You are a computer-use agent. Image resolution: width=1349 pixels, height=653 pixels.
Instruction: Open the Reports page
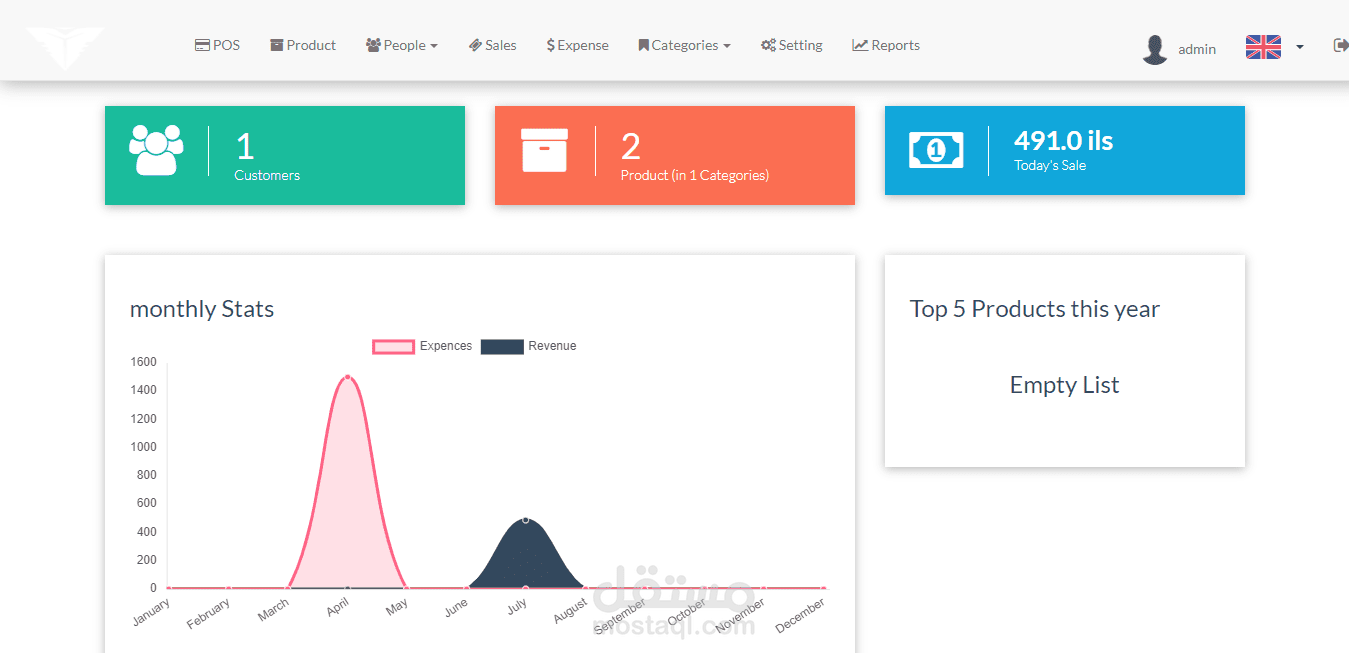[886, 45]
